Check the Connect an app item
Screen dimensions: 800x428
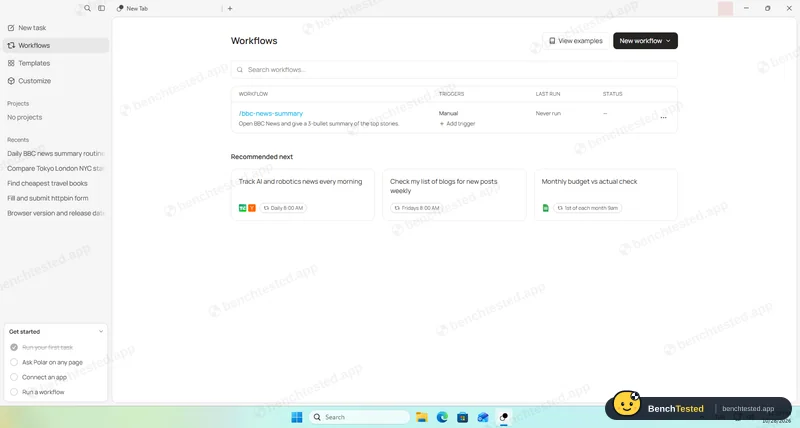point(14,377)
